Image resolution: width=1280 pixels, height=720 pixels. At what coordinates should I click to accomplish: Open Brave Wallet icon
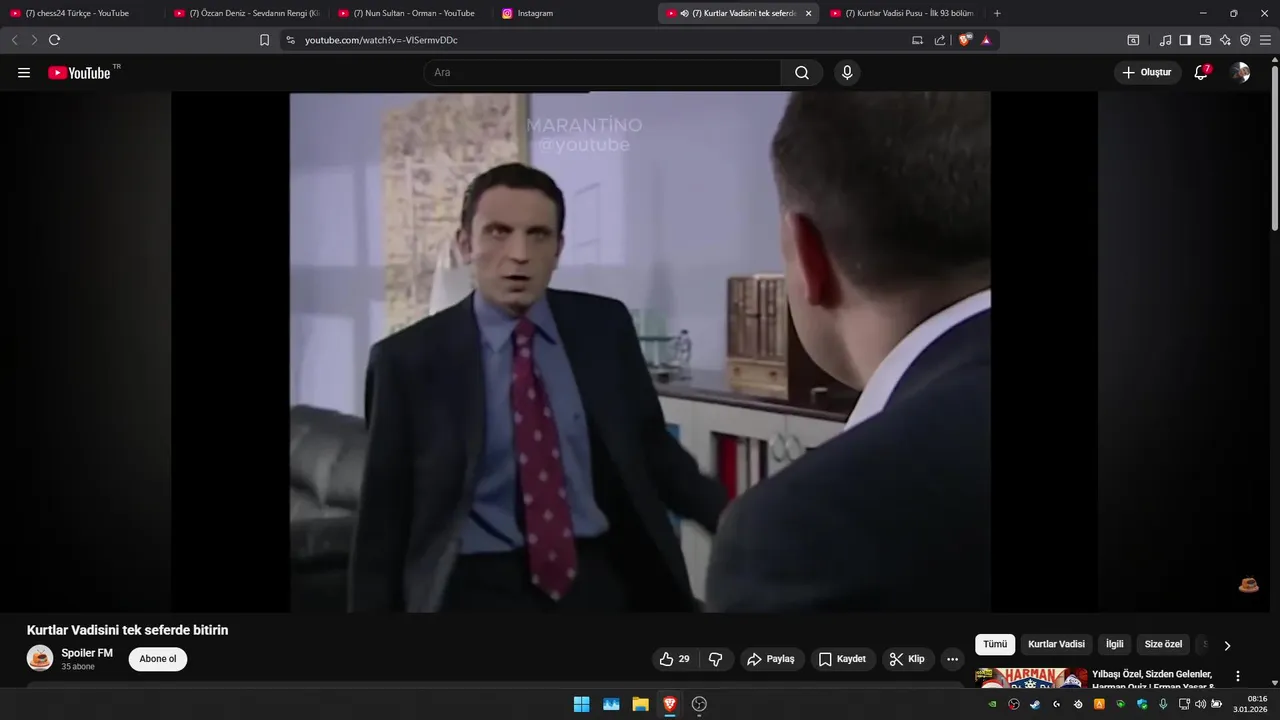tap(1205, 40)
